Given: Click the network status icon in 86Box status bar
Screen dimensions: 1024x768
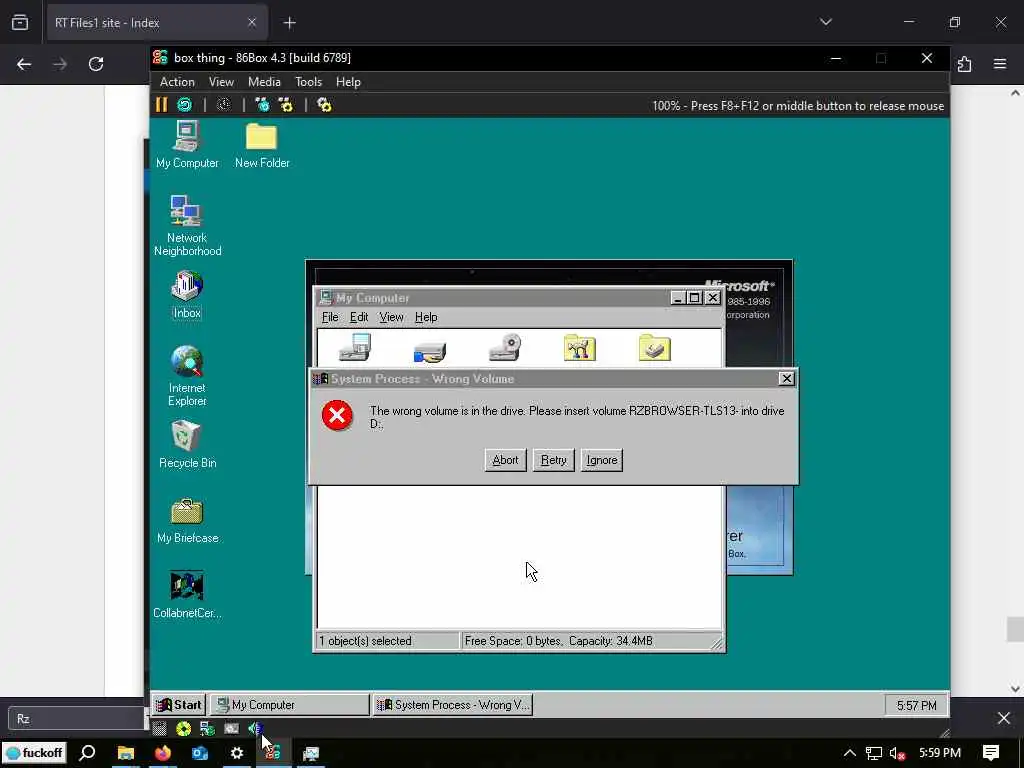Looking at the screenshot, I should click(208, 728).
